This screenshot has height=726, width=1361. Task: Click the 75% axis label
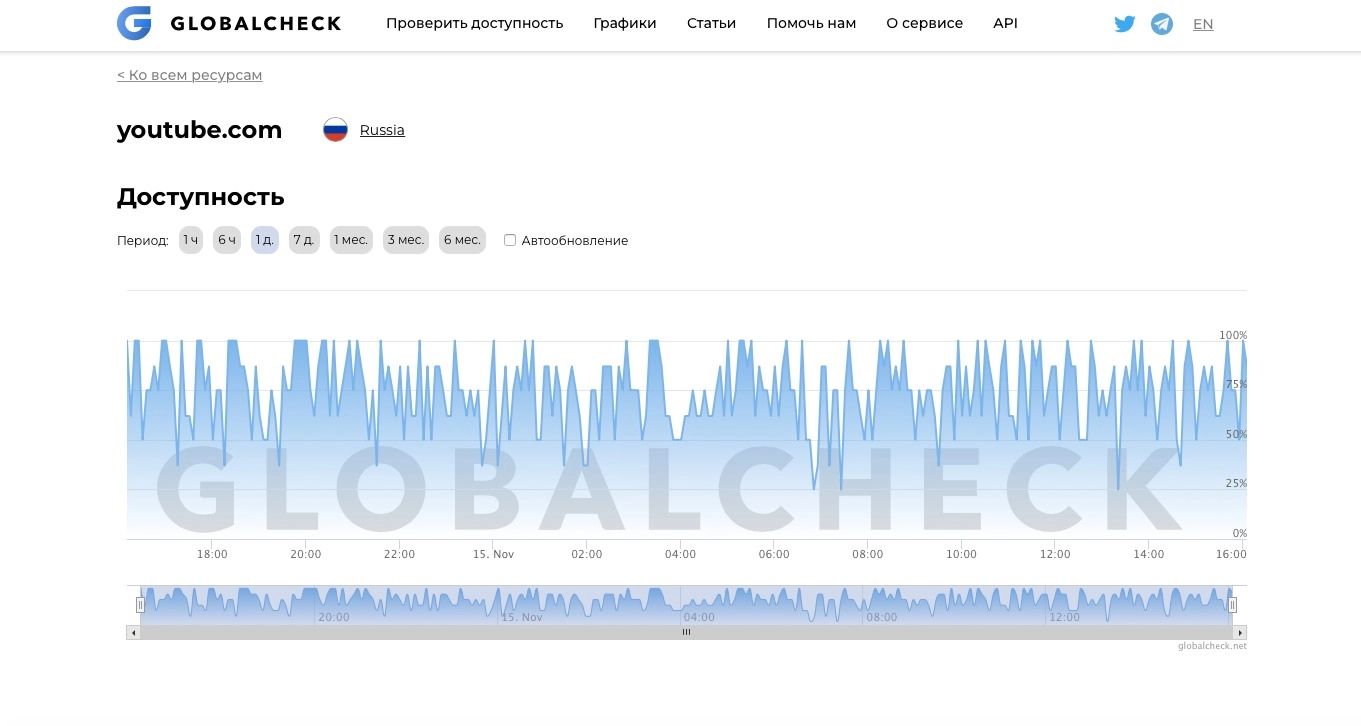[x=1237, y=384]
